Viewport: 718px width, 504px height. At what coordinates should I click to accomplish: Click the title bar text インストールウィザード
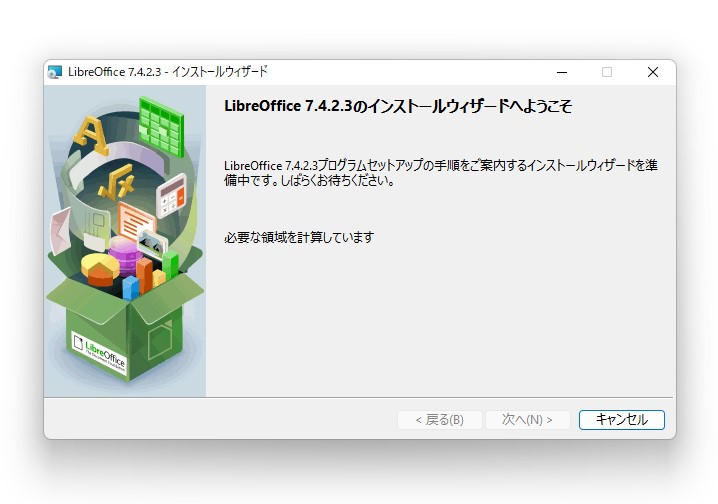(x=219, y=72)
